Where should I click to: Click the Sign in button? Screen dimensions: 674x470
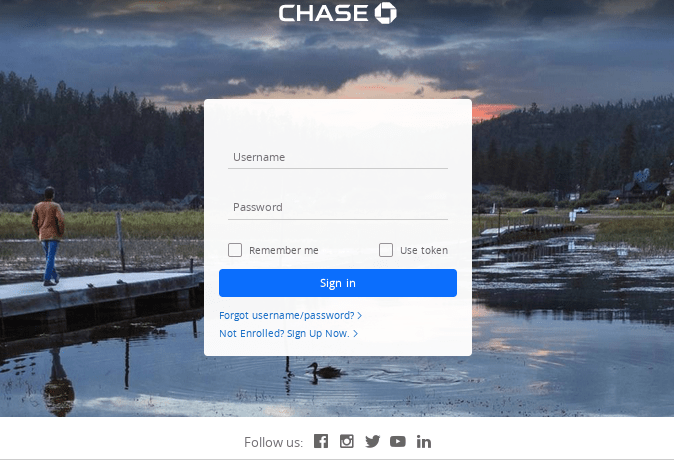click(338, 283)
